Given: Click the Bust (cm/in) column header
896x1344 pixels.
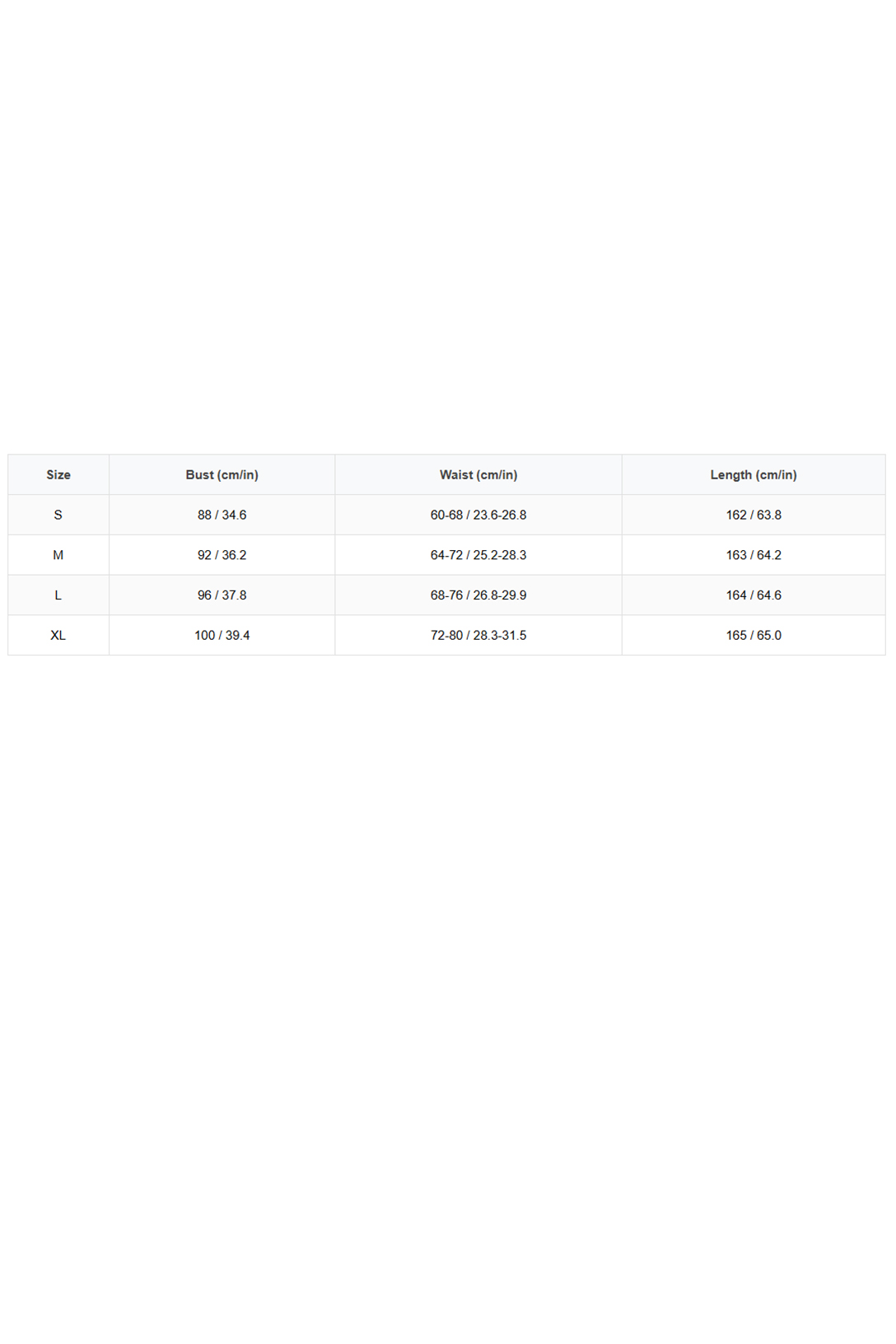Looking at the screenshot, I should click(222, 474).
